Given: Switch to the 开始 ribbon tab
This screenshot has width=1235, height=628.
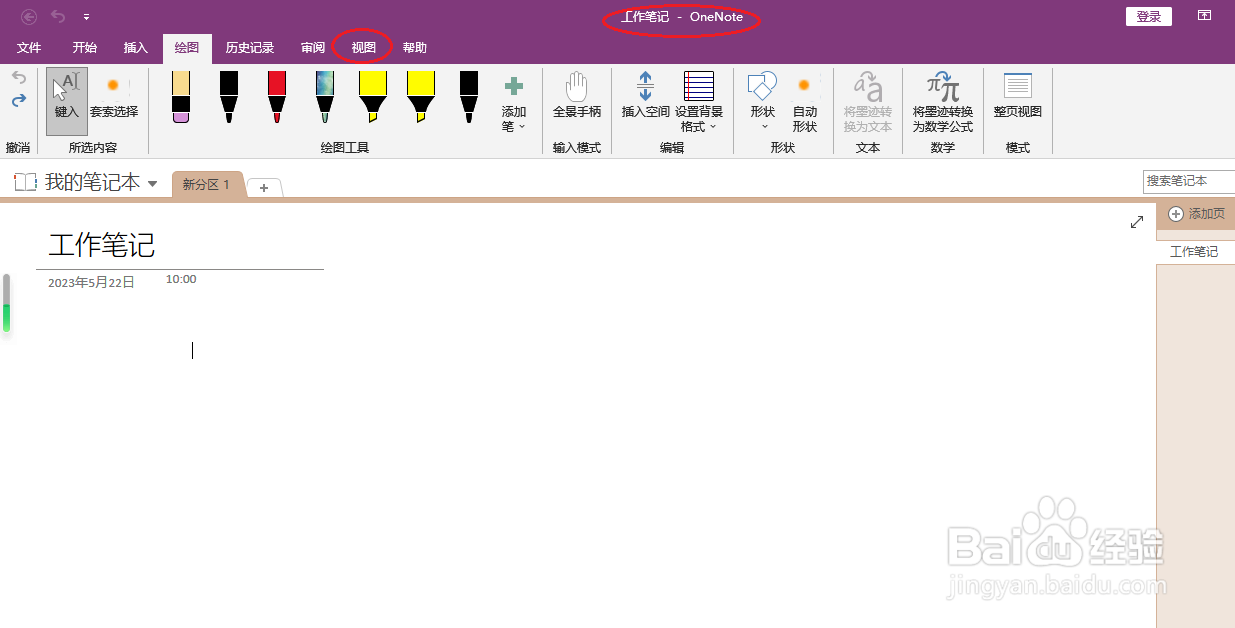Looking at the screenshot, I should [85, 48].
